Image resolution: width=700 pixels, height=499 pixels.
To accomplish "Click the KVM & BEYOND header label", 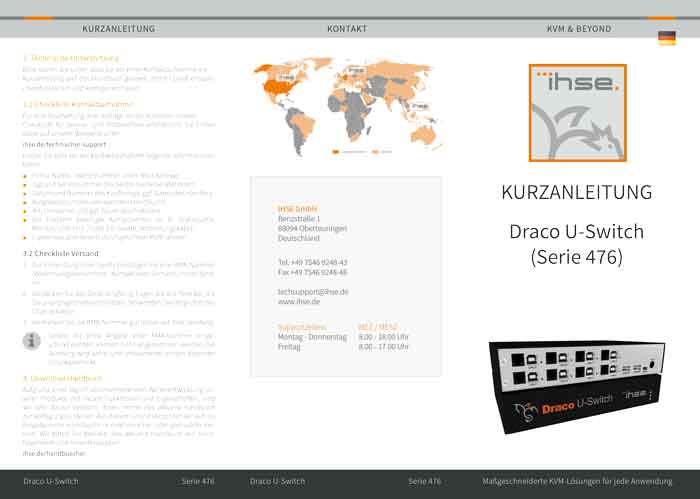I will pos(578,29).
